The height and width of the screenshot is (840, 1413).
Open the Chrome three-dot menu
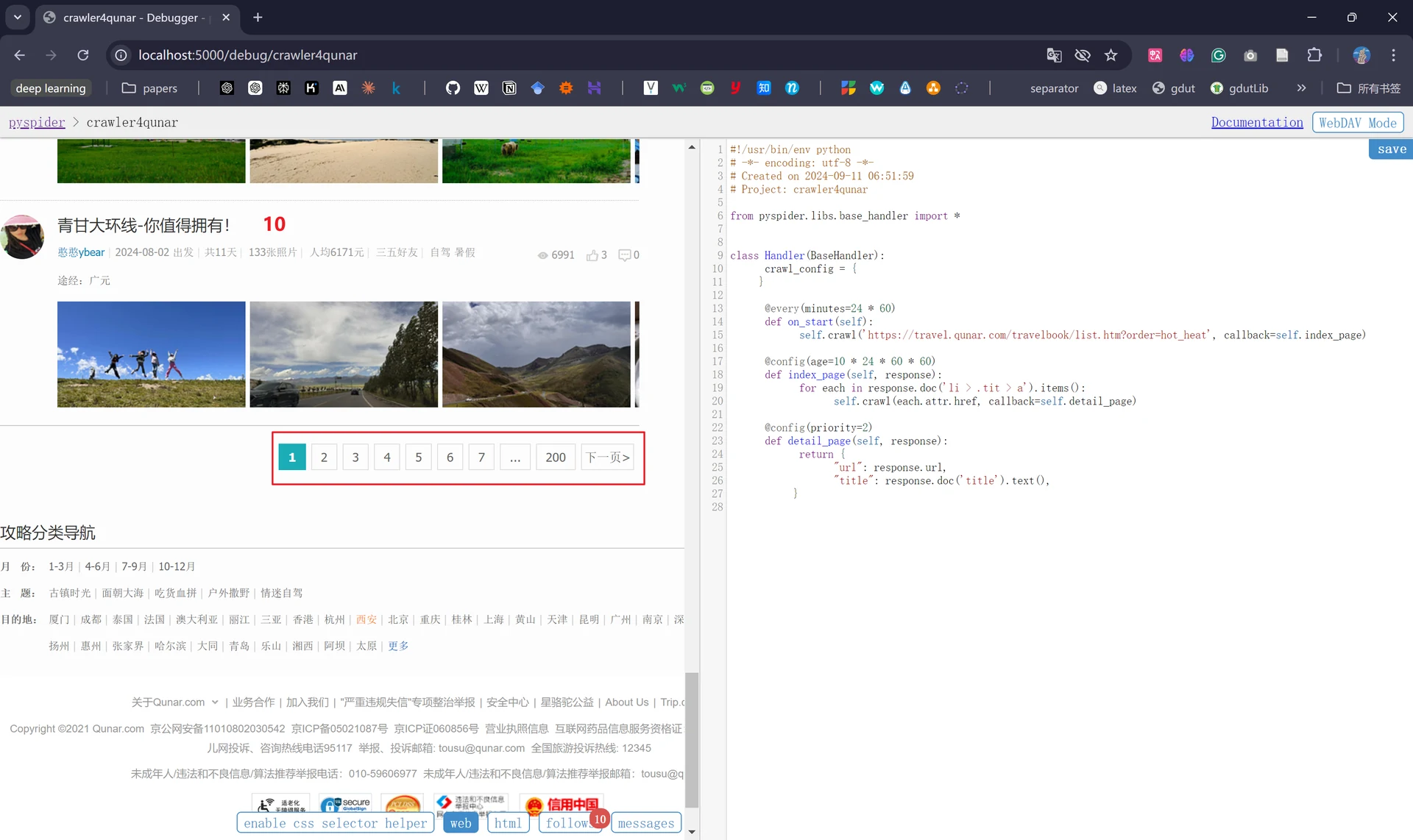pyautogui.click(x=1393, y=55)
